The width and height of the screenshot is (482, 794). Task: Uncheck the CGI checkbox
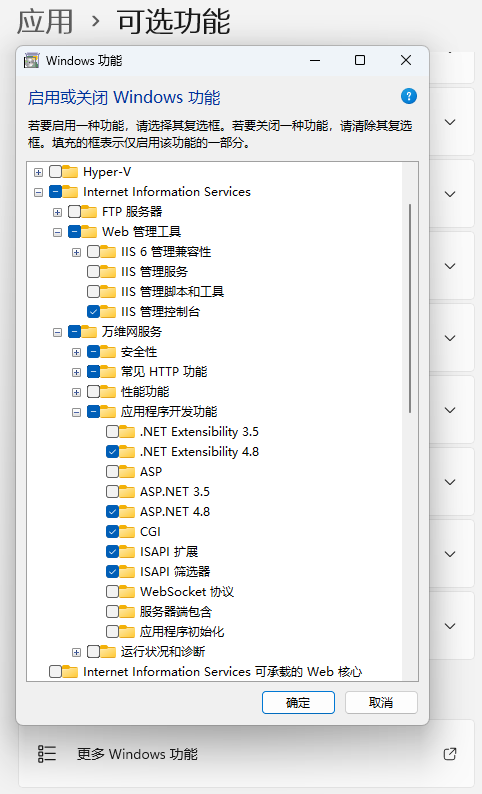(112, 531)
